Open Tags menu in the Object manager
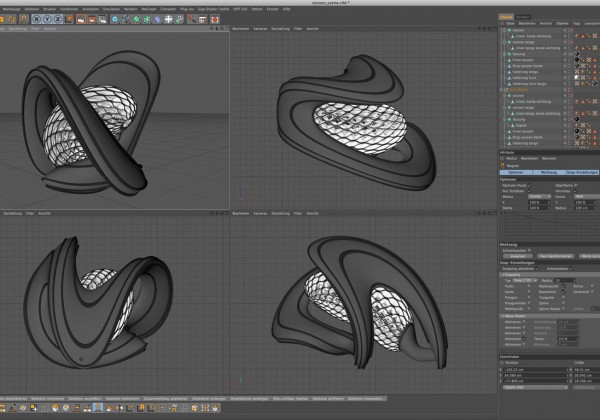This screenshot has height=420, width=600. click(576, 23)
